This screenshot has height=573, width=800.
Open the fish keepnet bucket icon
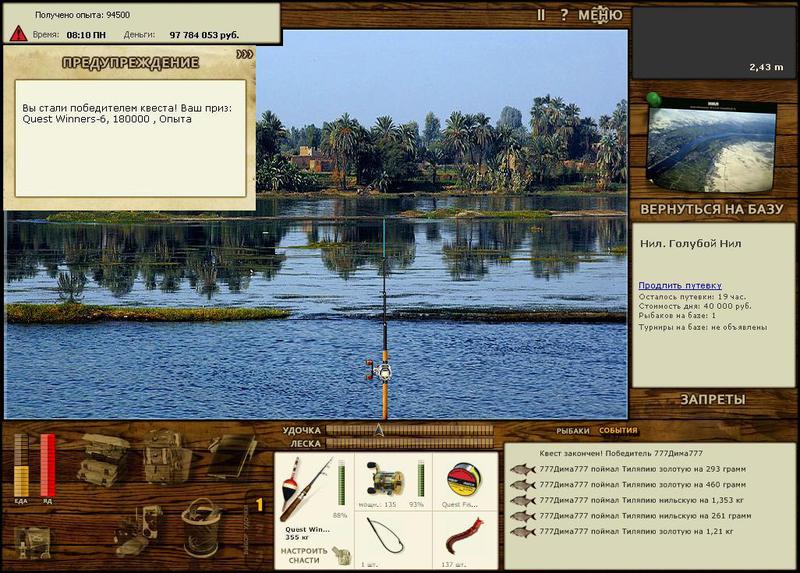(x=202, y=528)
